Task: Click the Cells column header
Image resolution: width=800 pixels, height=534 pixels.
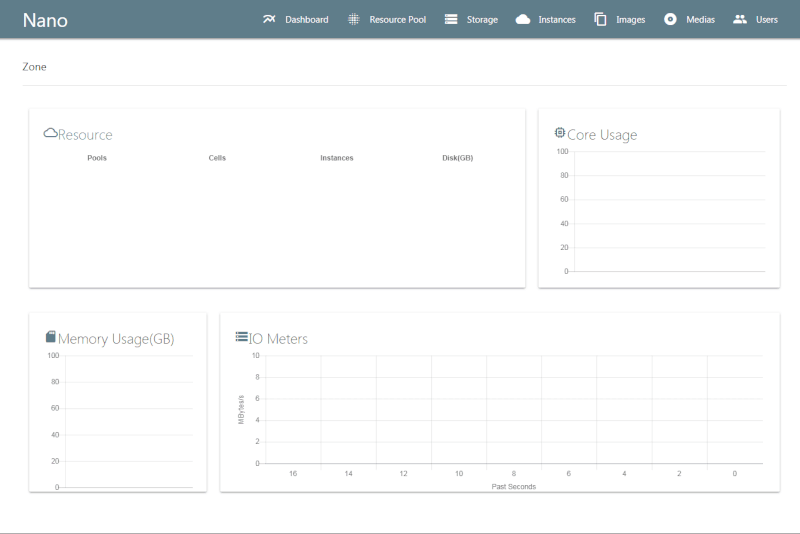Action: click(x=217, y=158)
